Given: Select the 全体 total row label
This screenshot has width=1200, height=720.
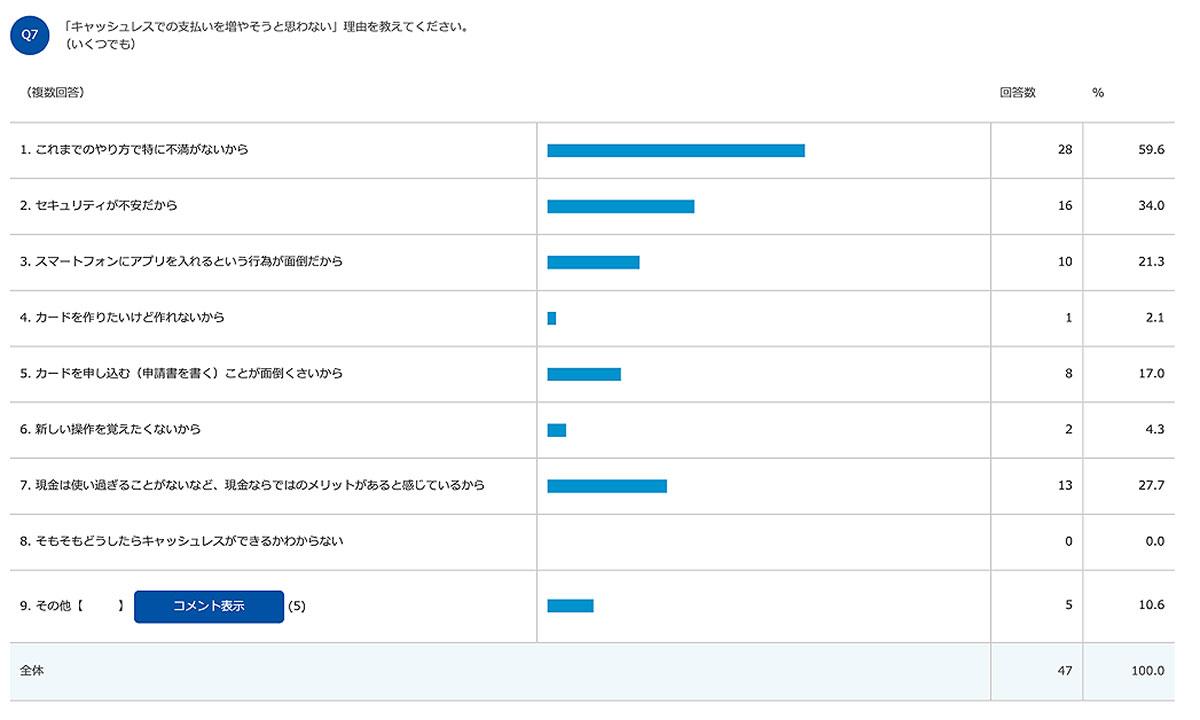Looking at the screenshot, I should coord(32,671).
